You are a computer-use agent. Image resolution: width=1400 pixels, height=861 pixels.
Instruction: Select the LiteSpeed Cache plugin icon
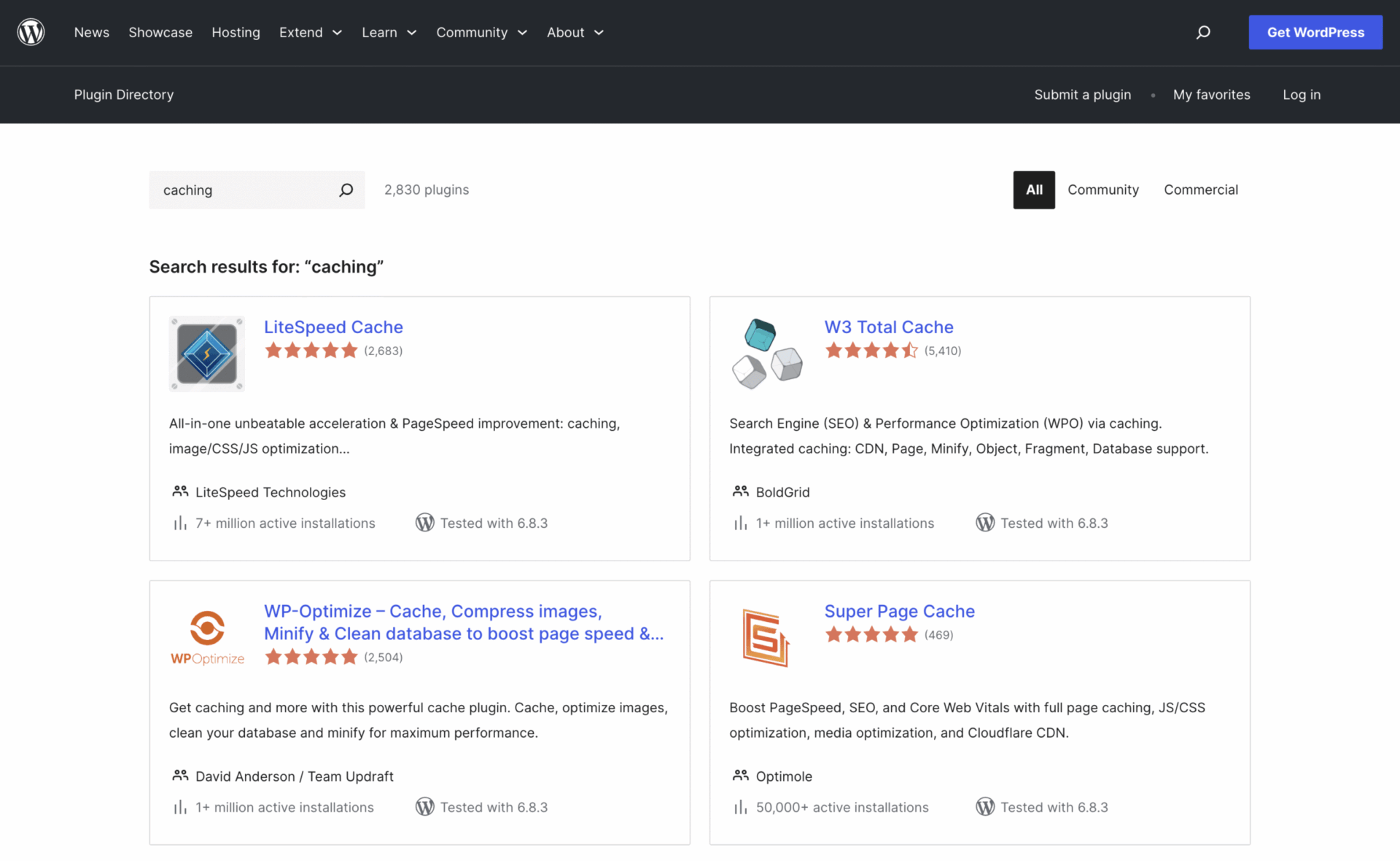[x=206, y=353]
